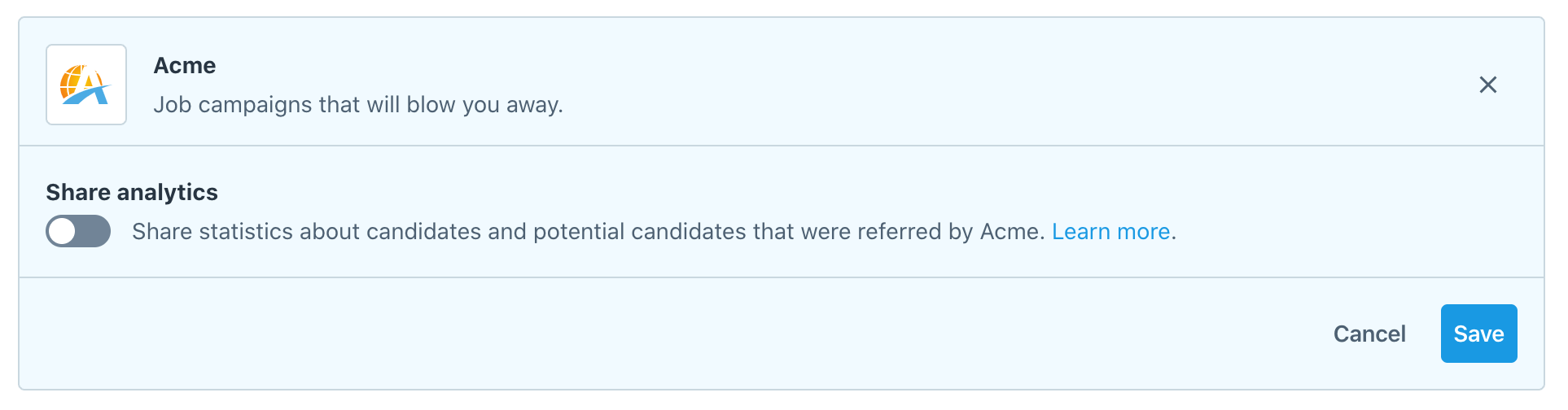Click the white knob of the analytics switch

click(x=63, y=232)
